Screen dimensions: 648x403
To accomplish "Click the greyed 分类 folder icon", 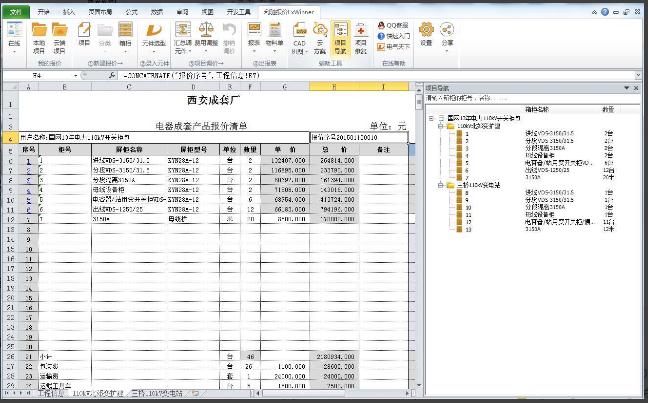I will (x=105, y=30).
